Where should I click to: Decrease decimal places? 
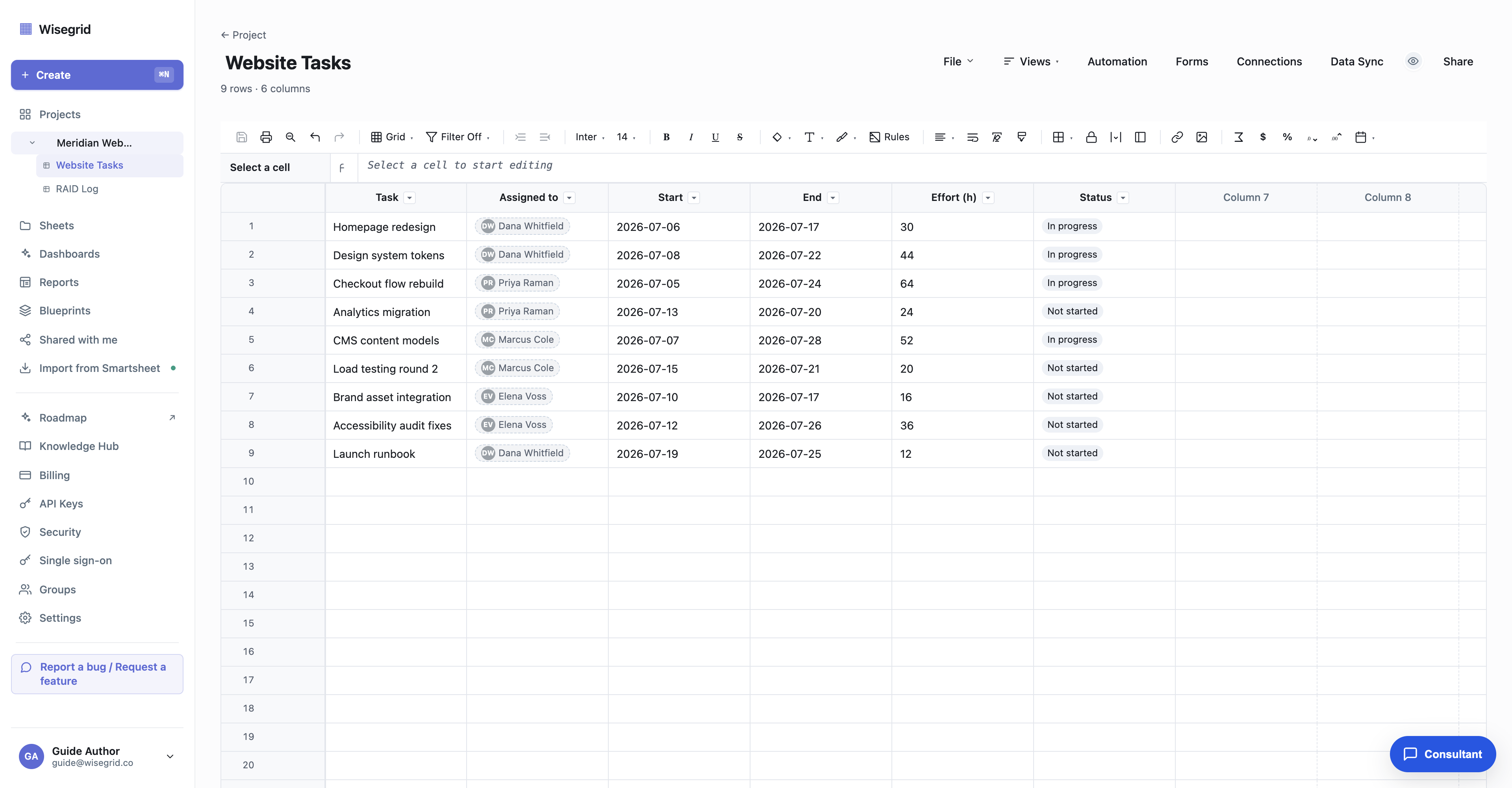(x=1312, y=138)
